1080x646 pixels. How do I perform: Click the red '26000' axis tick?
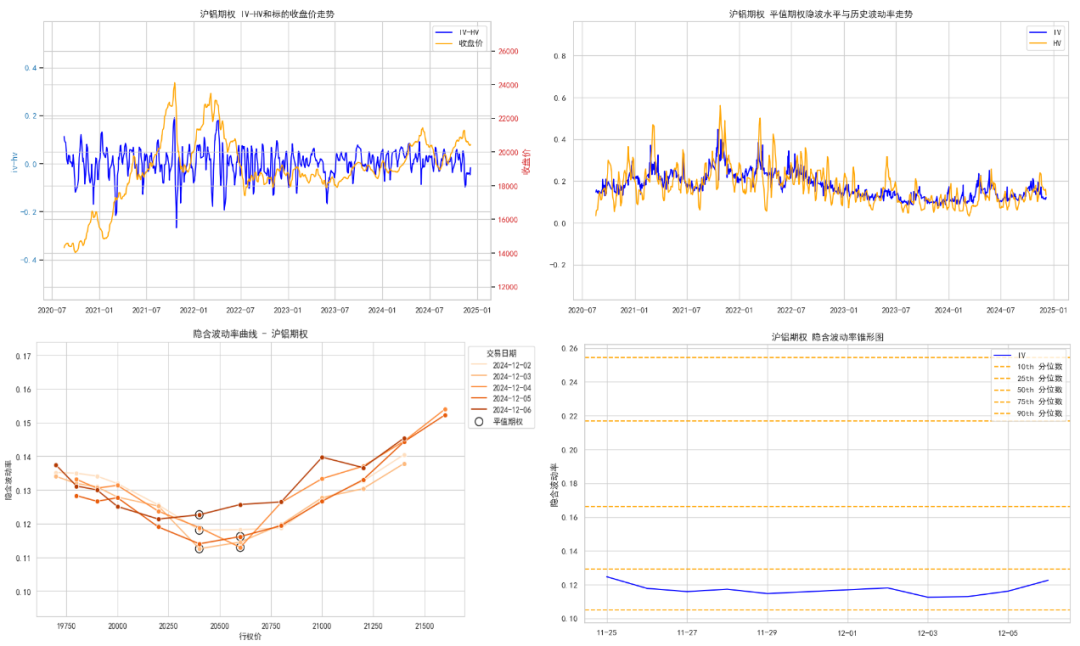click(508, 52)
